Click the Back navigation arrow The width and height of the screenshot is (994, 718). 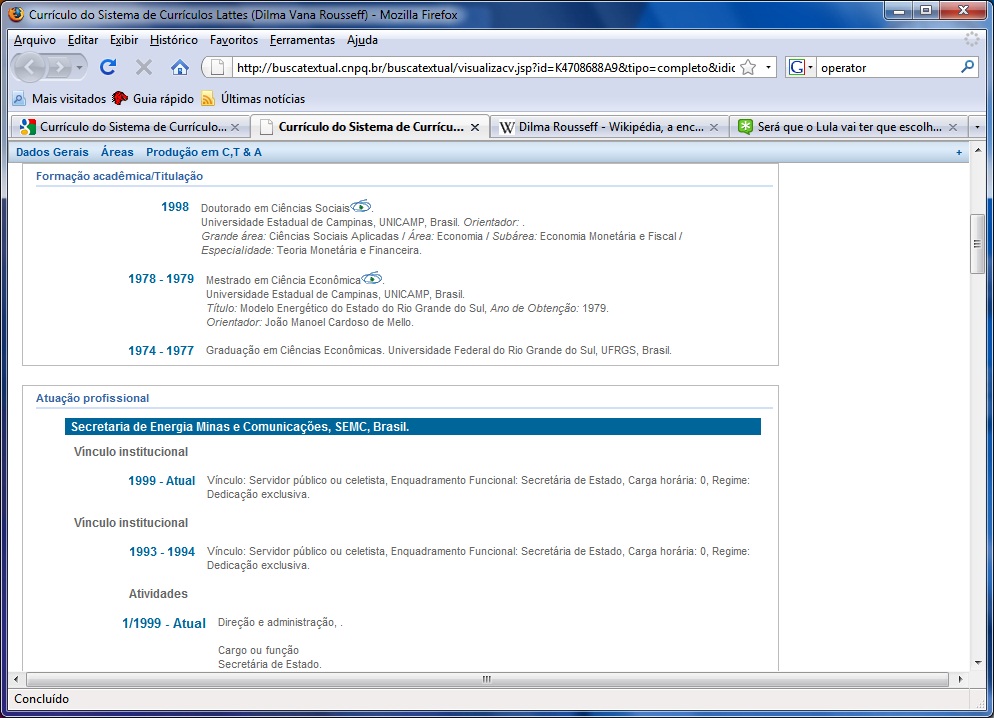pos(33,67)
